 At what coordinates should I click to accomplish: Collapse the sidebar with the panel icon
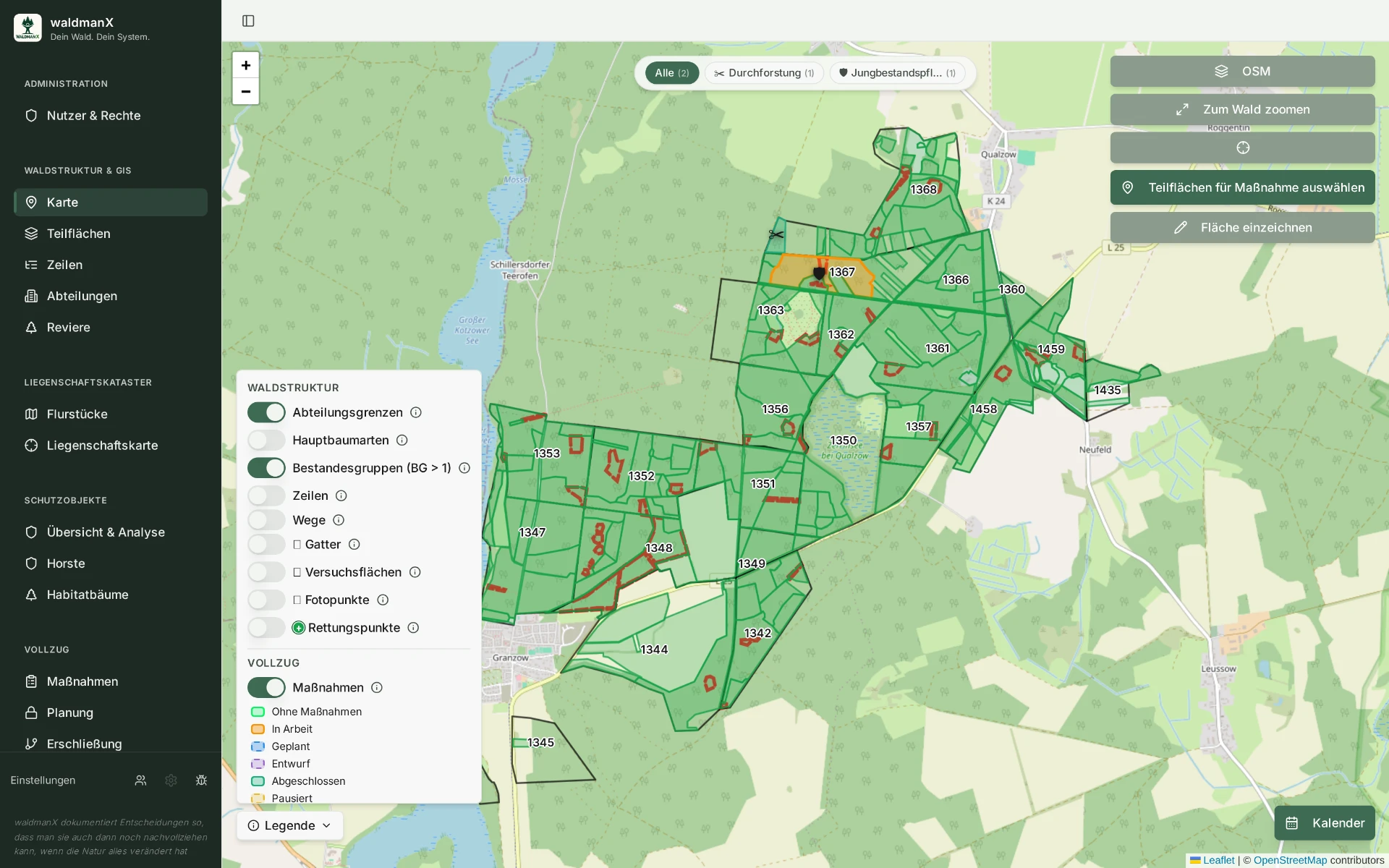point(248,21)
